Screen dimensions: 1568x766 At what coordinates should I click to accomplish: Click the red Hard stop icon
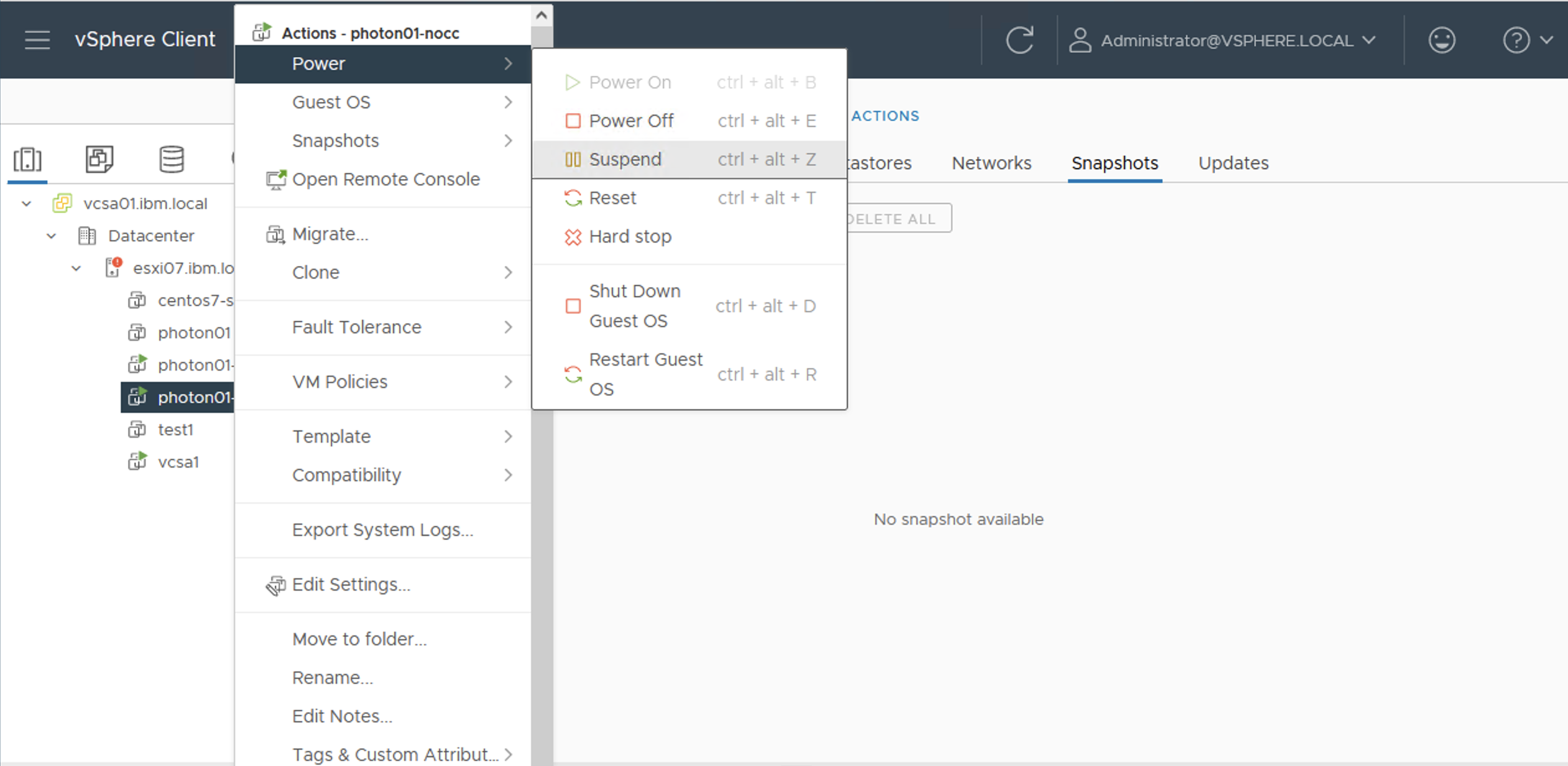[573, 237]
